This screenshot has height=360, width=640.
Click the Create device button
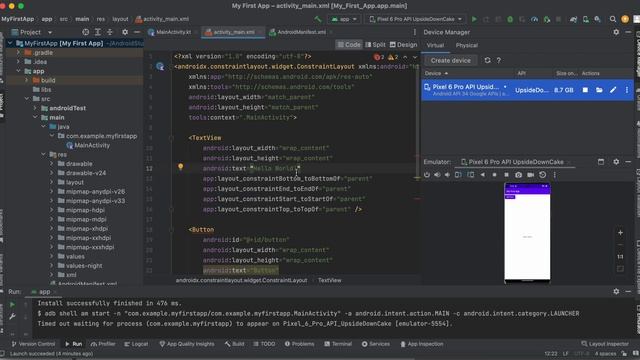pyautogui.click(x=450, y=60)
